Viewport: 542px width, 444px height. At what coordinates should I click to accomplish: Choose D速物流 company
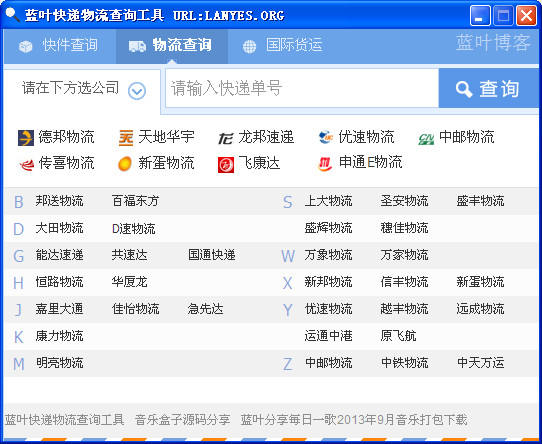tap(134, 229)
